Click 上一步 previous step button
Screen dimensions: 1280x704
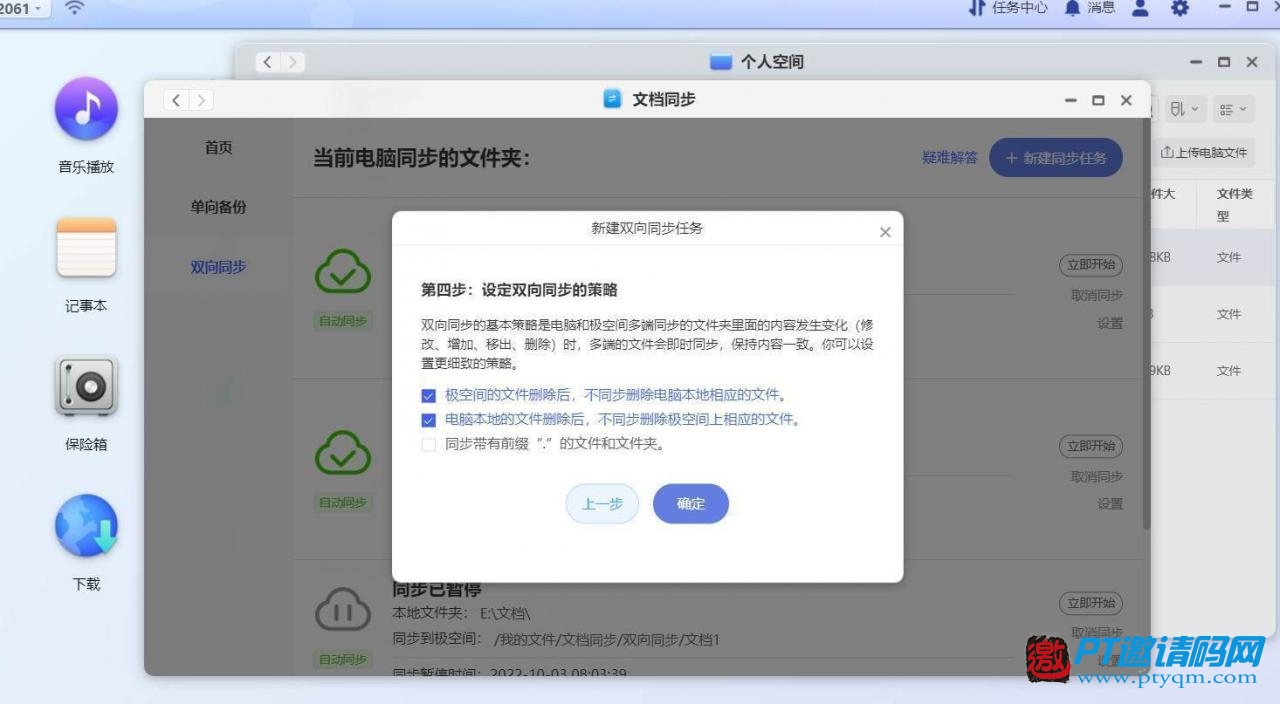point(602,504)
